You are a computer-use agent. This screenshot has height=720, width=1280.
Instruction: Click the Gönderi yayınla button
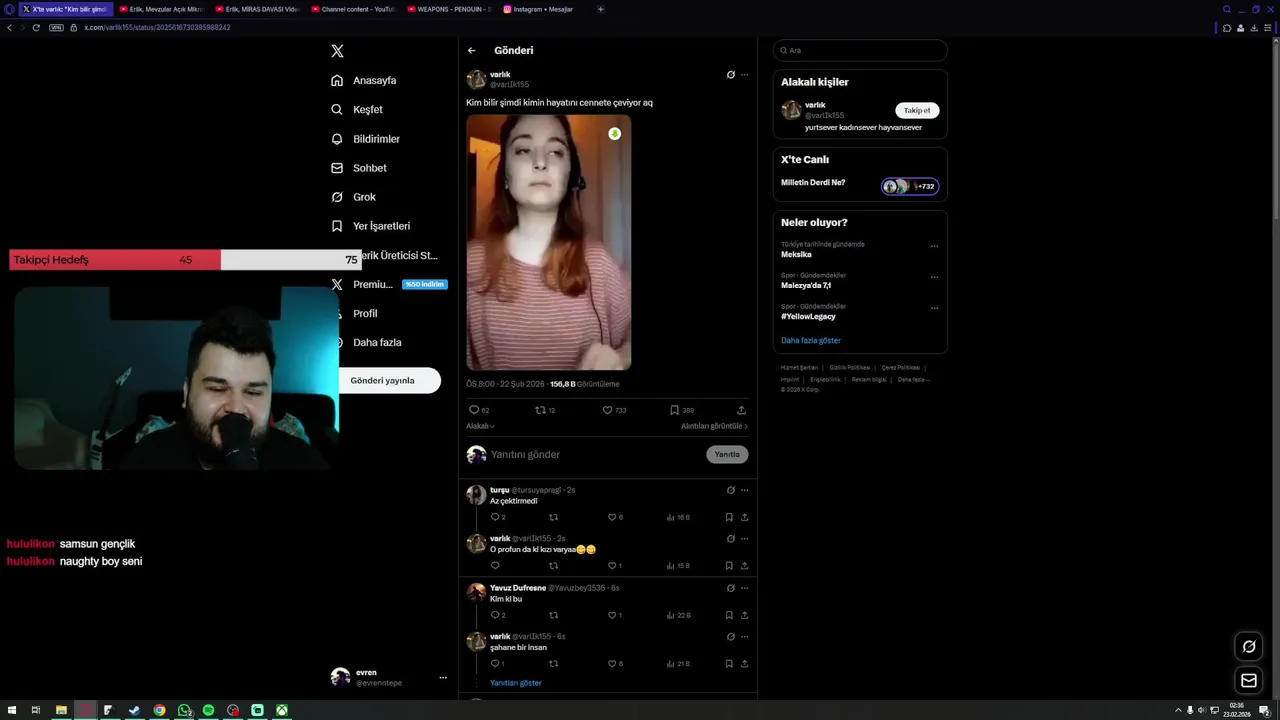[389, 380]
